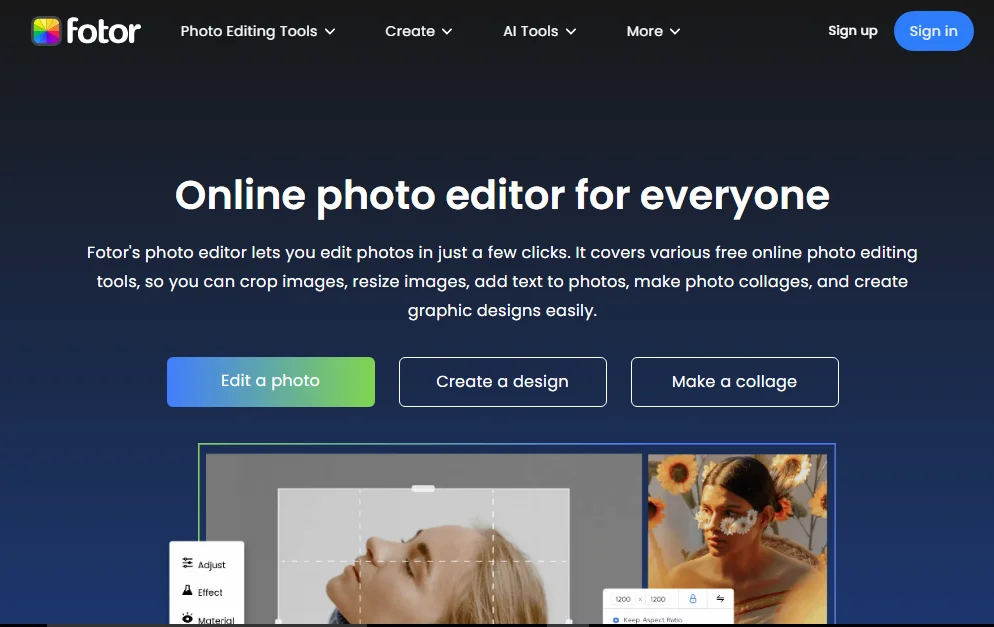The image size is (994, 627).
Task: Toggle the Keep Aspect Ratio checkbox
Action: 616,619
